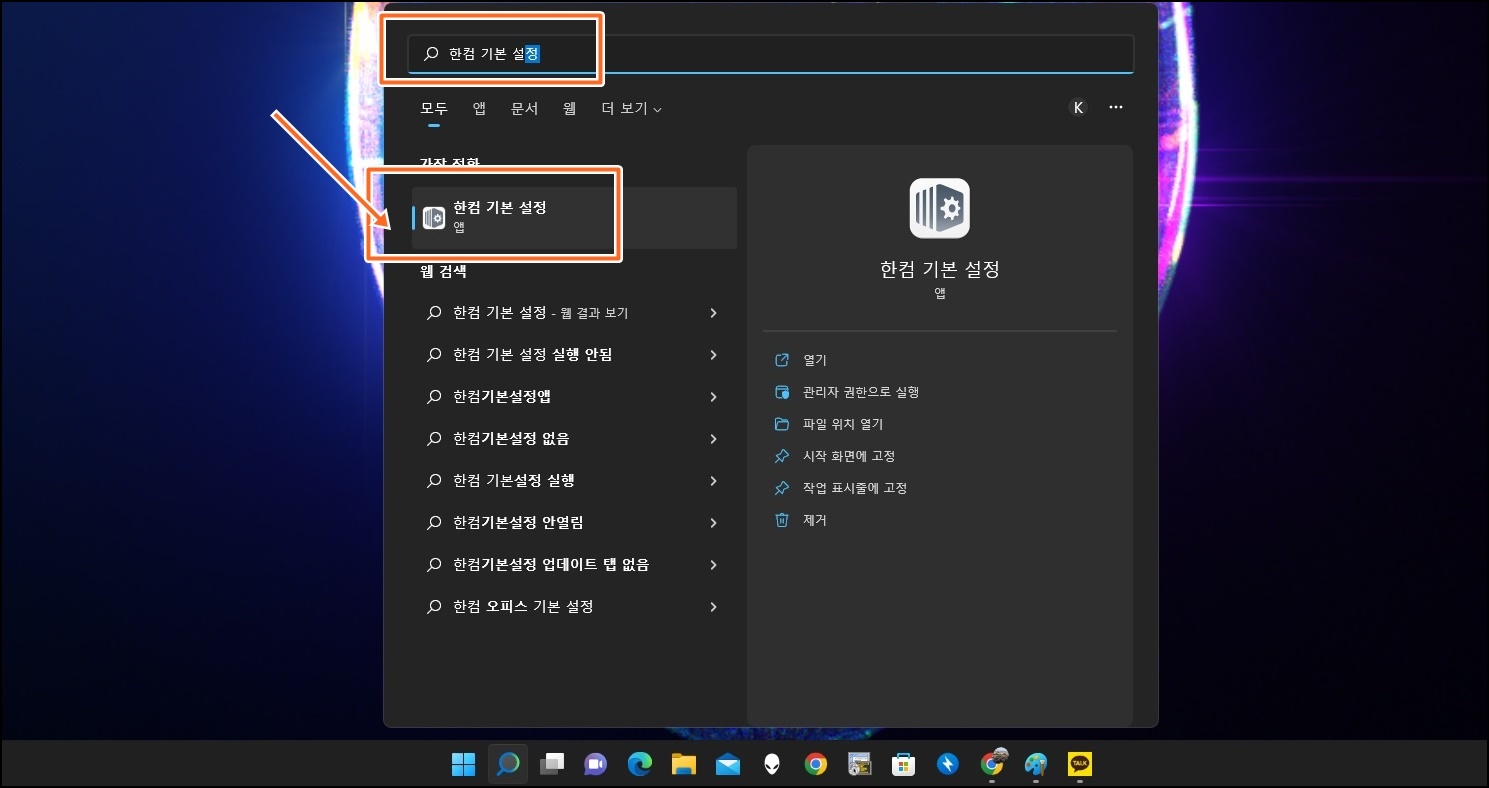Click the Windows Start button

[x=464, y=764]
